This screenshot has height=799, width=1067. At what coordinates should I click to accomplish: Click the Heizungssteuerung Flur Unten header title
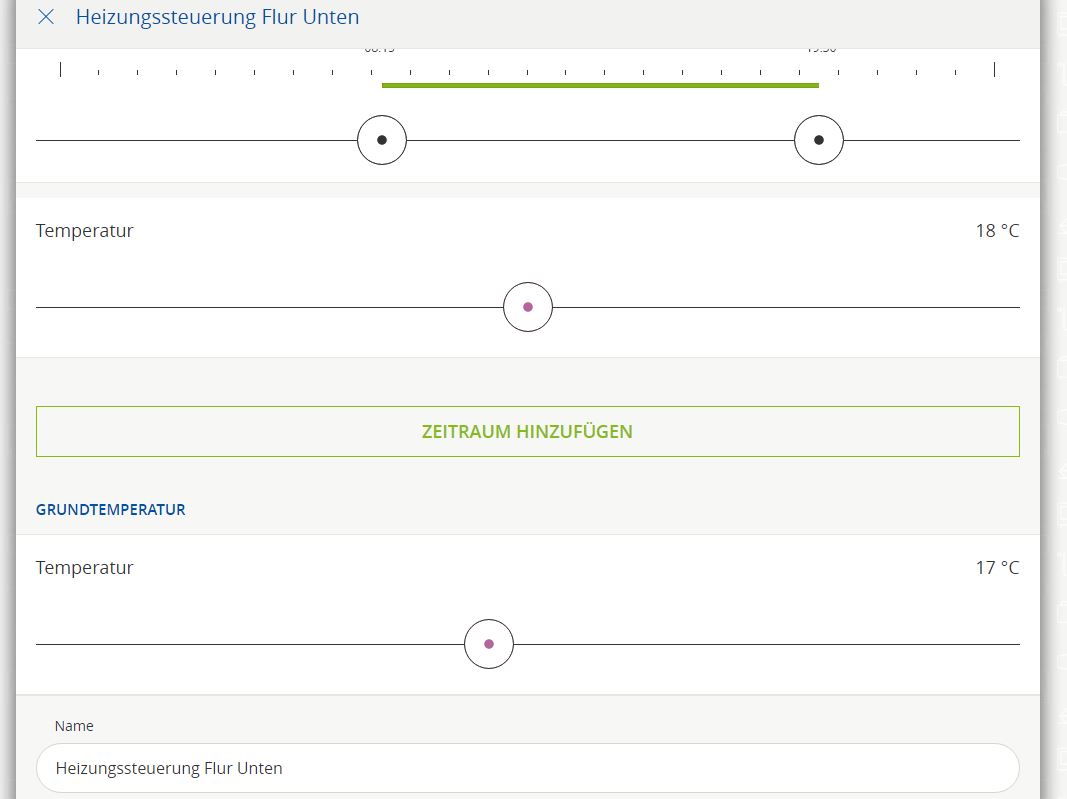(217, 17)
